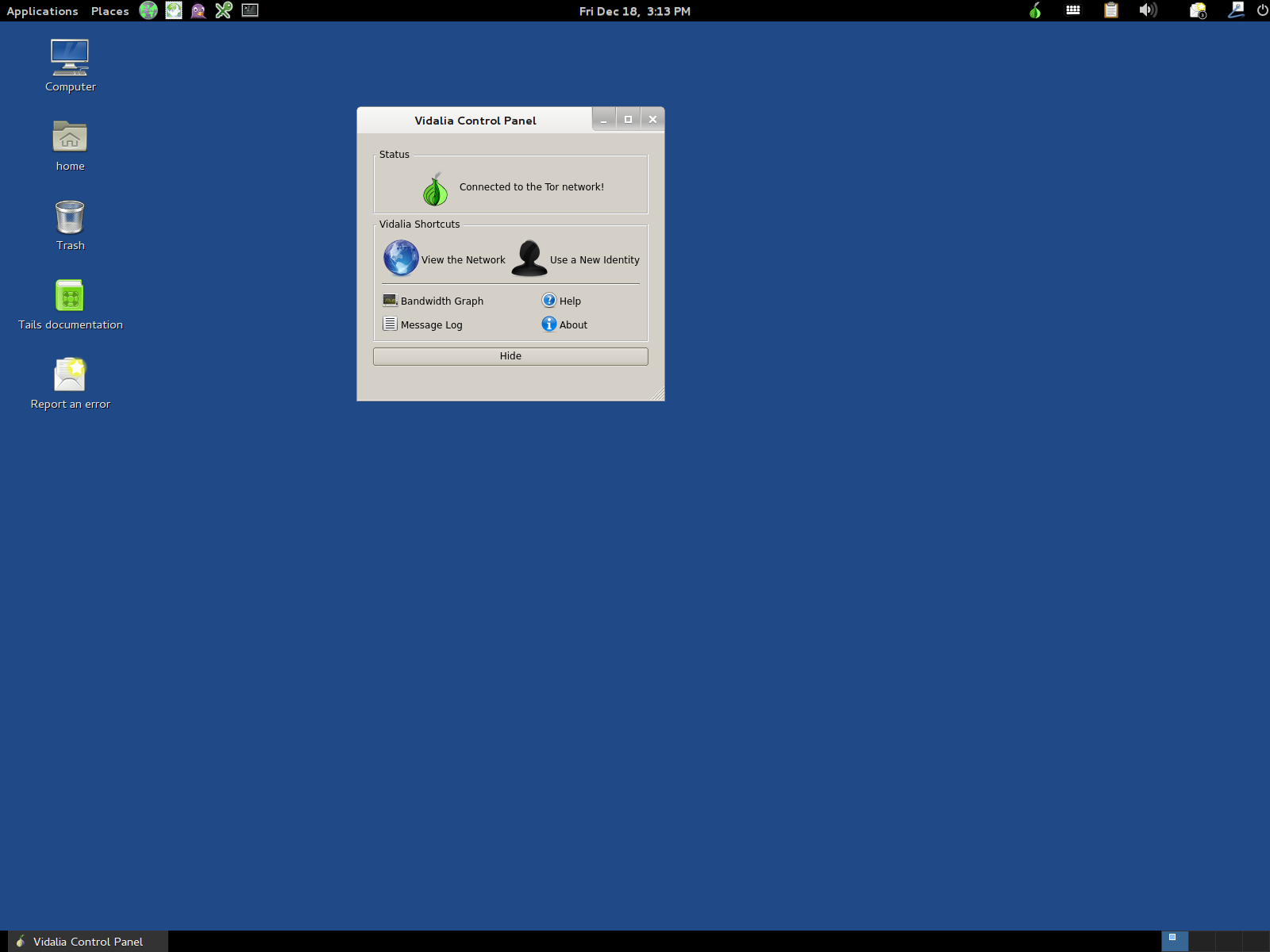Click the Use a New Identity silhouette
Screen dimensions: 1270x952
[x=529, y=259]
